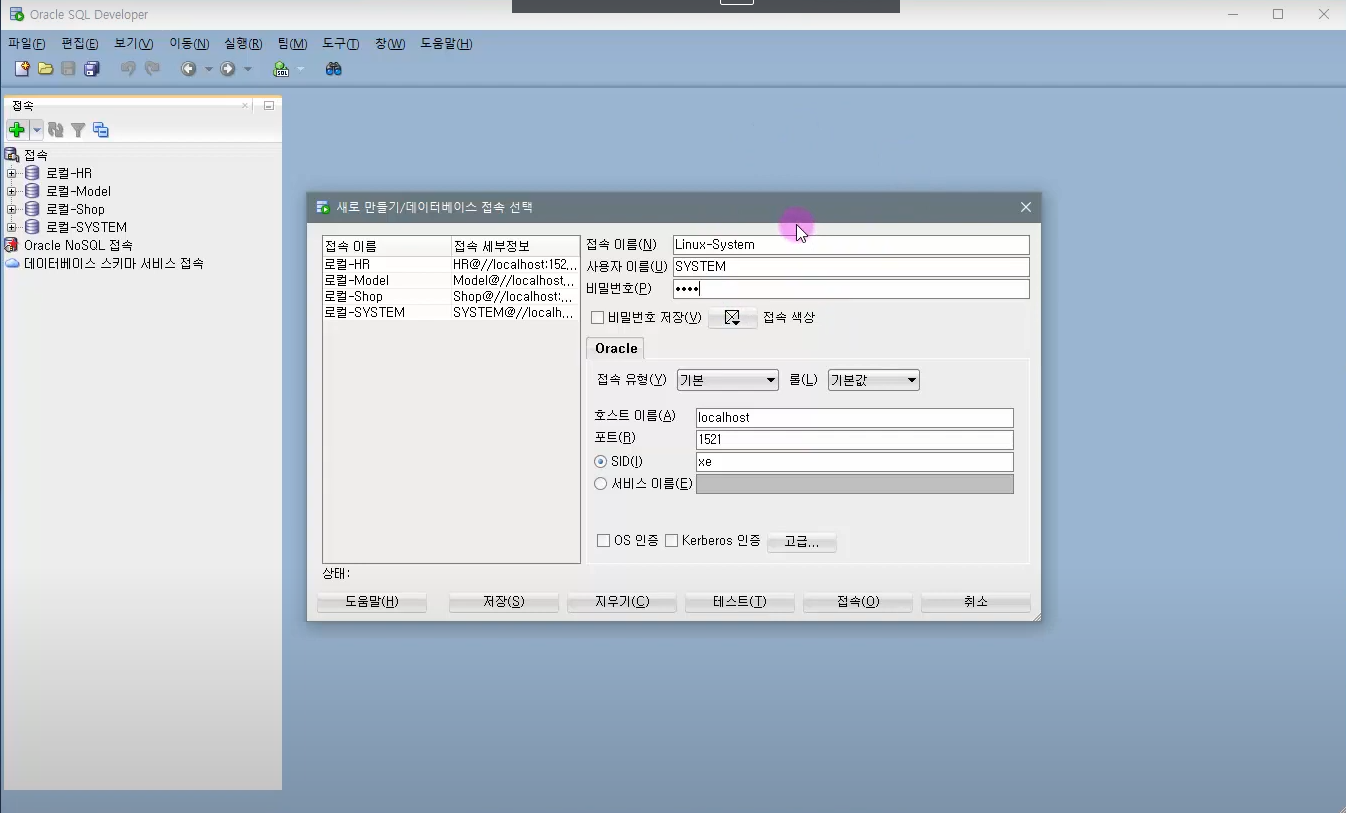
Task: Click the green plus New Connection icon
Action: coord(17,130)
